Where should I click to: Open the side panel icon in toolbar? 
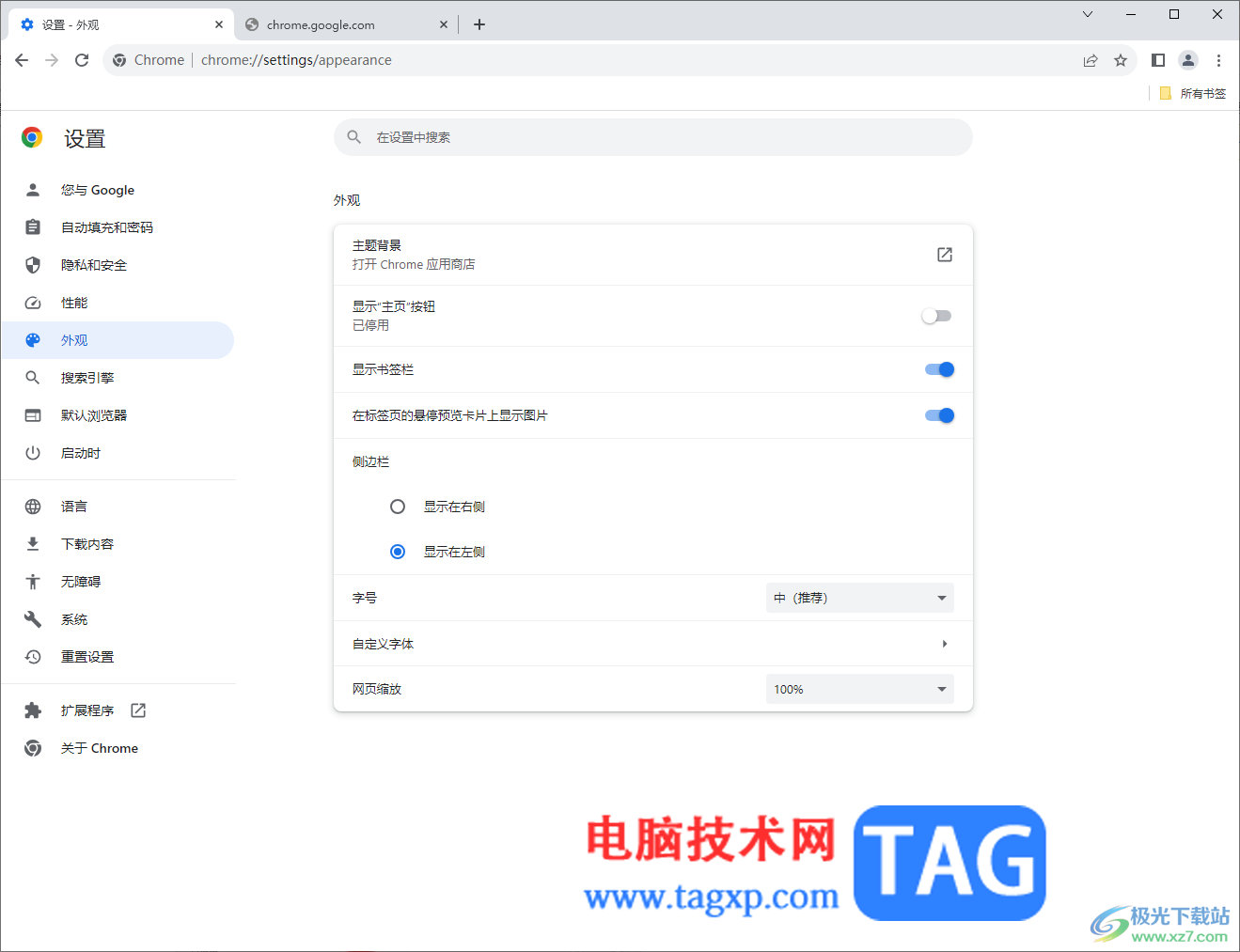tap(1158, 60)
